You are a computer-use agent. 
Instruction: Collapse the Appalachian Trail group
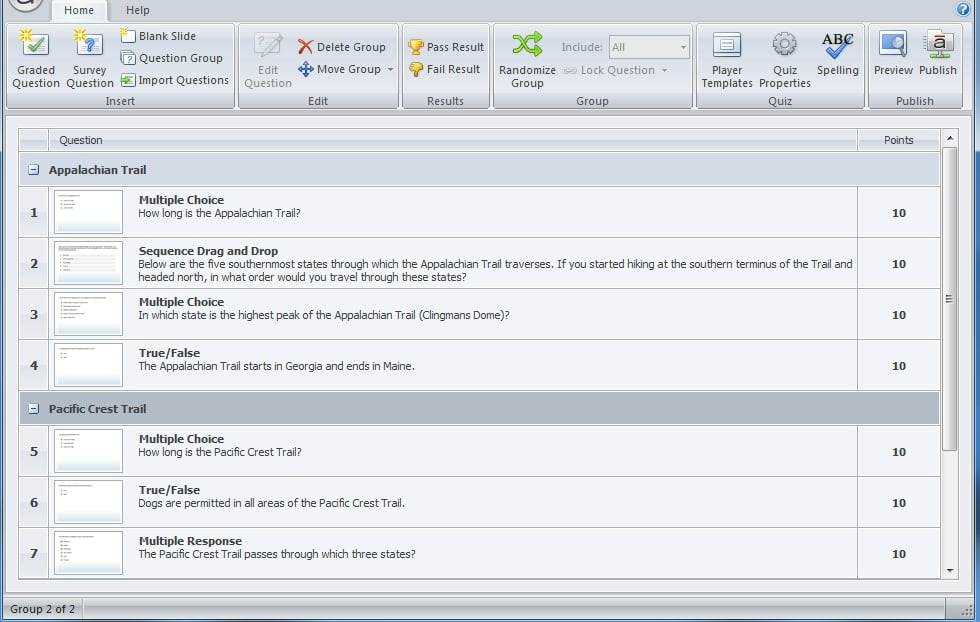click(x=34, y=169)
